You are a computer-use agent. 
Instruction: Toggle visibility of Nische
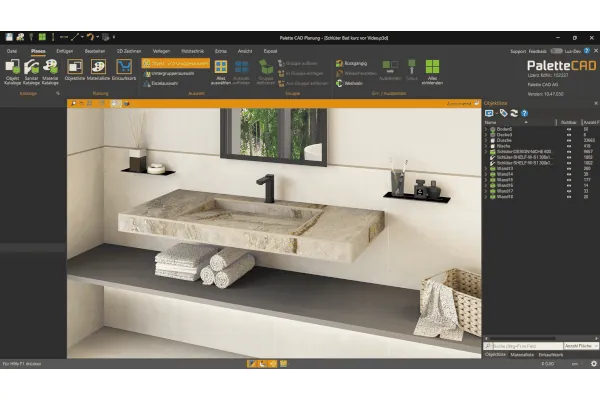(x=569, y=146)
